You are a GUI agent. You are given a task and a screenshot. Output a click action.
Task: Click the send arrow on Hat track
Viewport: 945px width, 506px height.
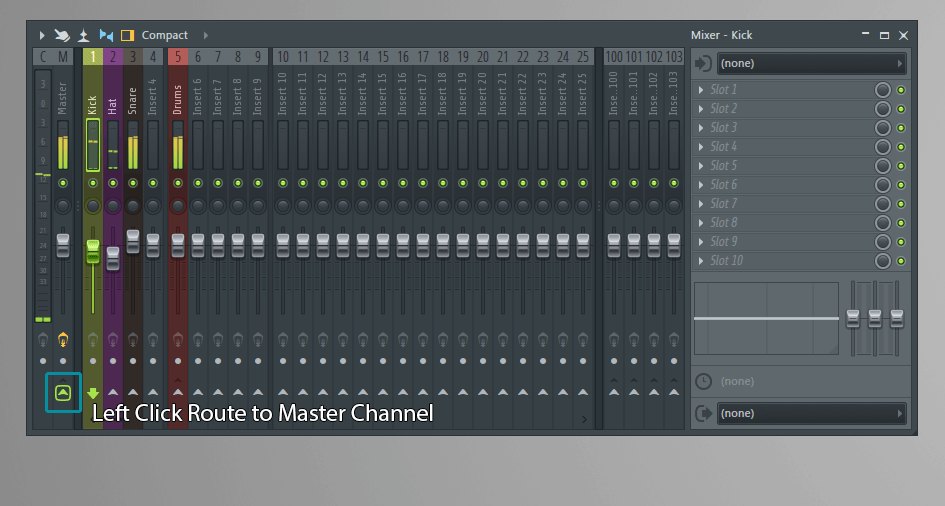pyautogui.click(x=113, y=392)
